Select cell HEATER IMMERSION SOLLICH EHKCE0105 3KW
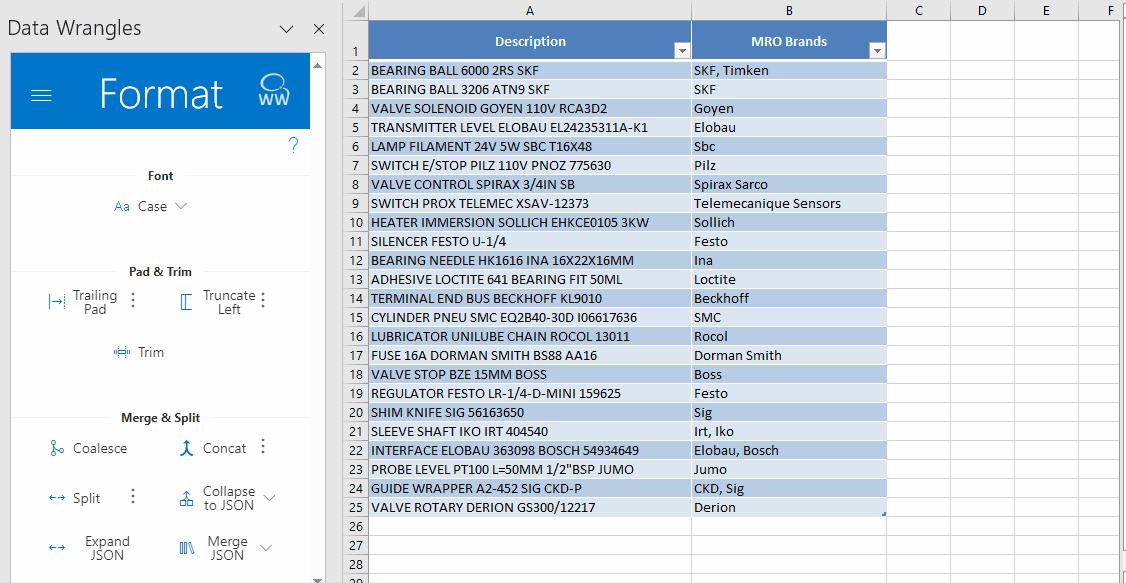This screenshot has width=1126, height=583. [530, 223]
